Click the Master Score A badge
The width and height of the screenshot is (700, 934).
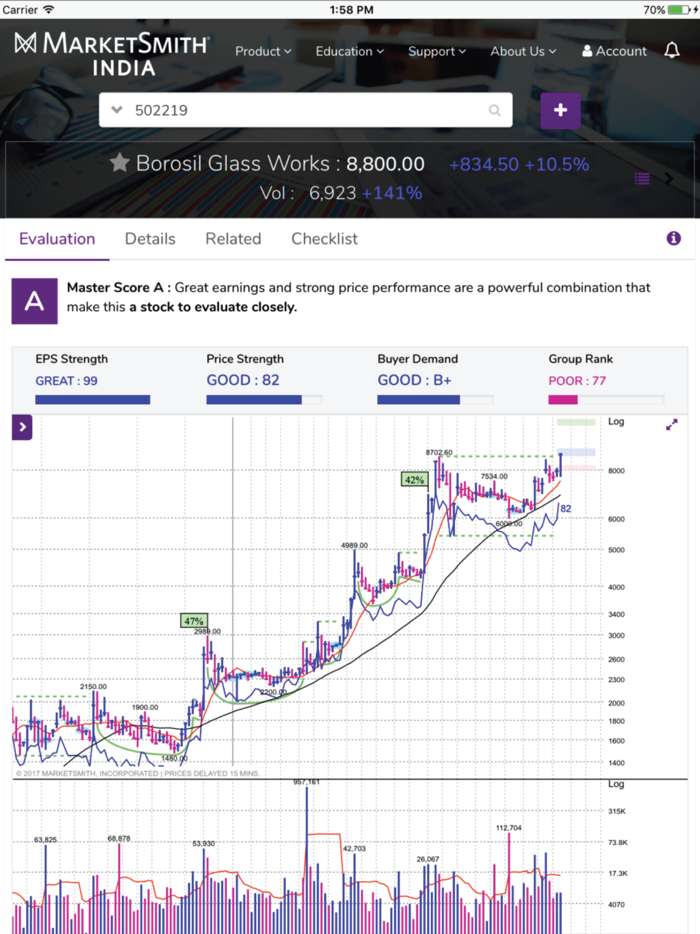[33, 301]
